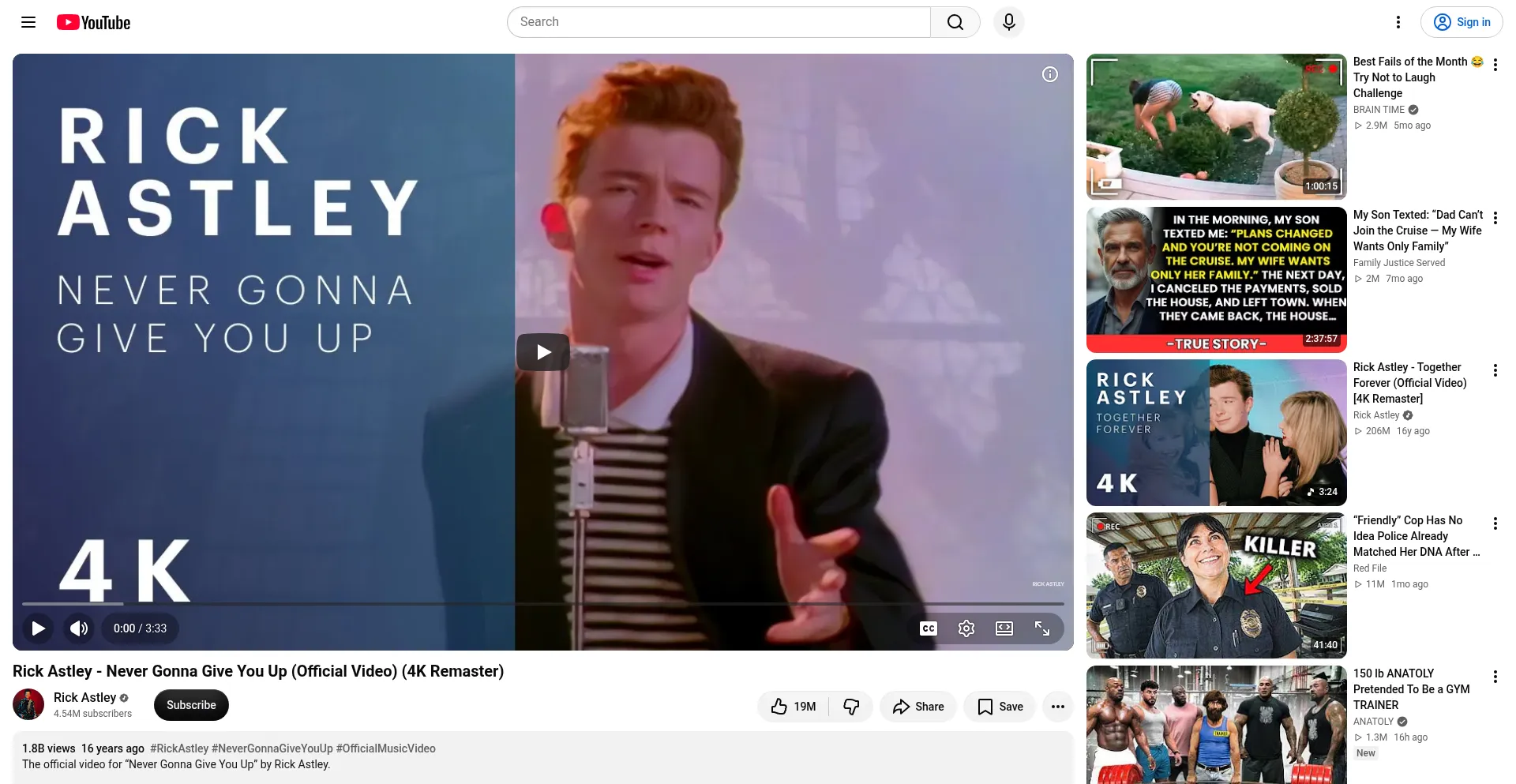Open the ANATOLY gym trainer thumbnail
The image size is (1516, 784).
tap(1216, 725)
